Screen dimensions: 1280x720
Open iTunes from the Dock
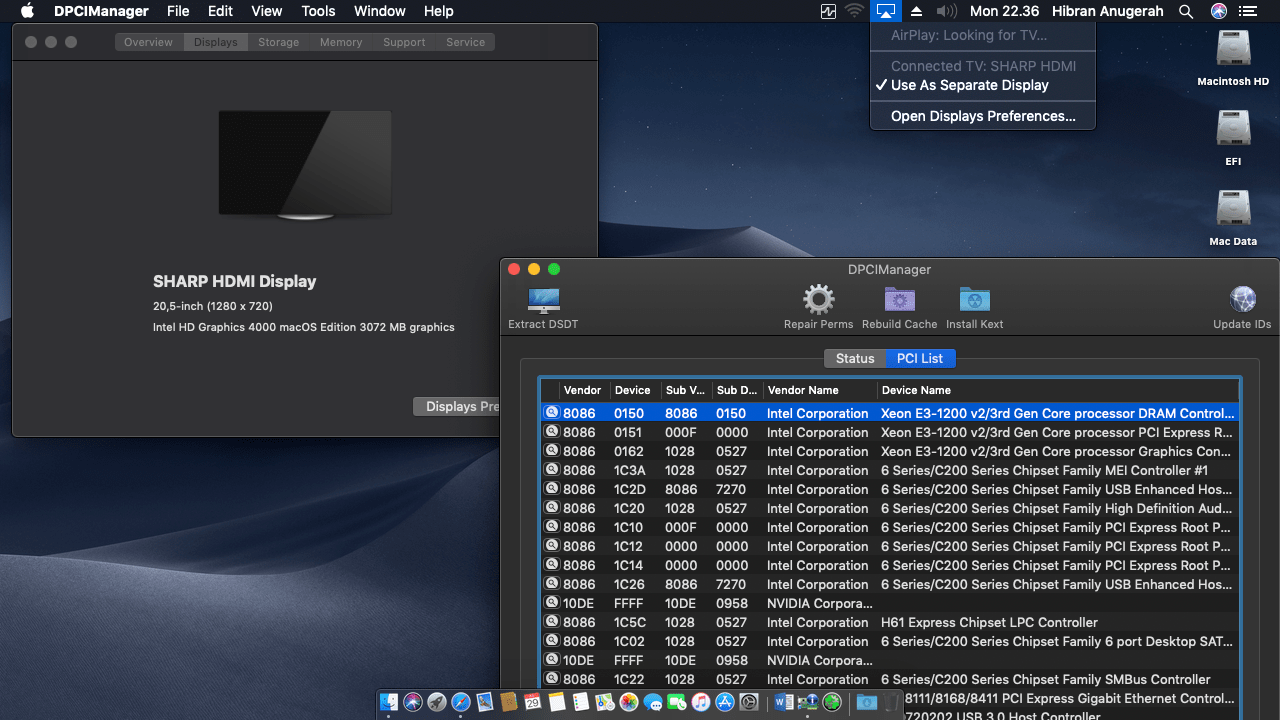tap(701, 703)
